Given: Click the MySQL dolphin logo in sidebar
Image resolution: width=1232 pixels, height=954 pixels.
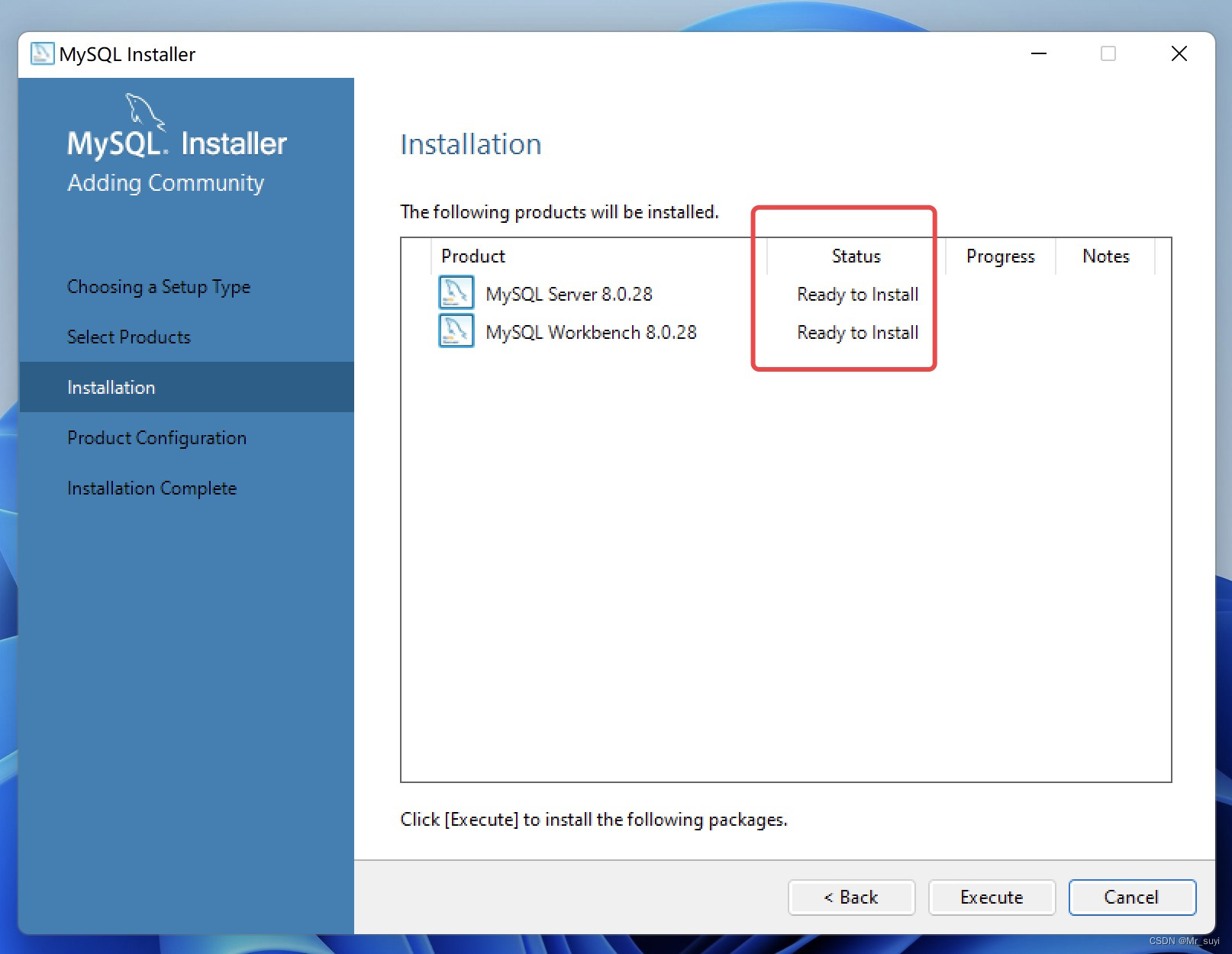Looking at the screenshot, I should tap(144, 111).
